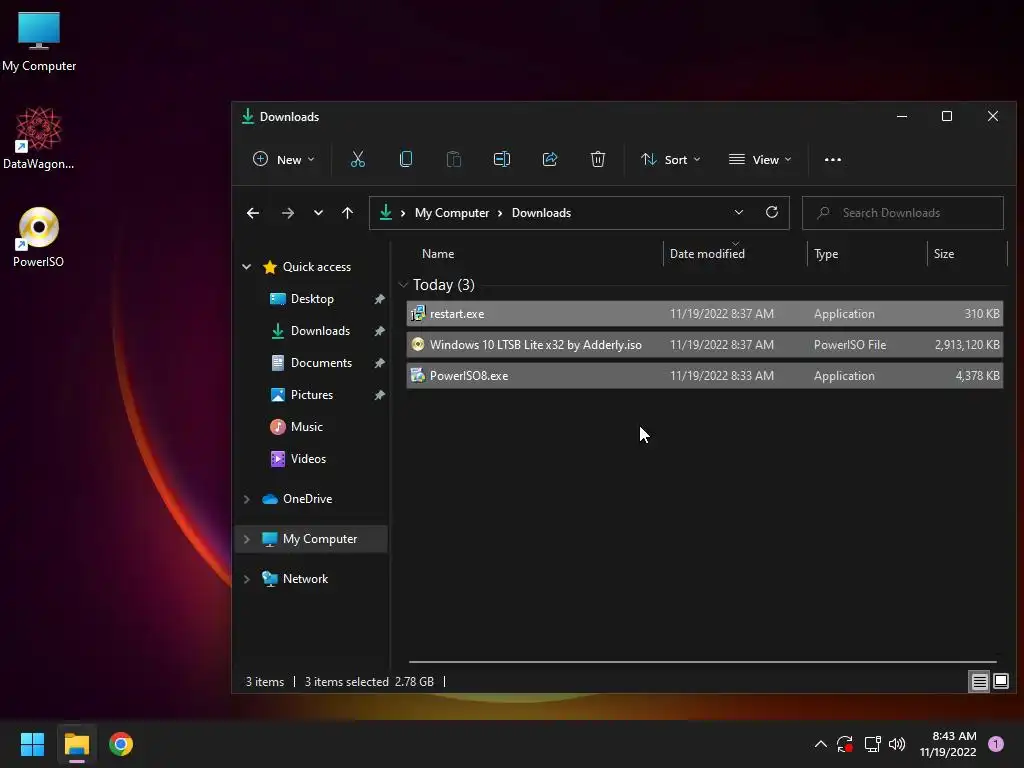Select the DataWagon desktop shortcut

(x=39, y=138)
